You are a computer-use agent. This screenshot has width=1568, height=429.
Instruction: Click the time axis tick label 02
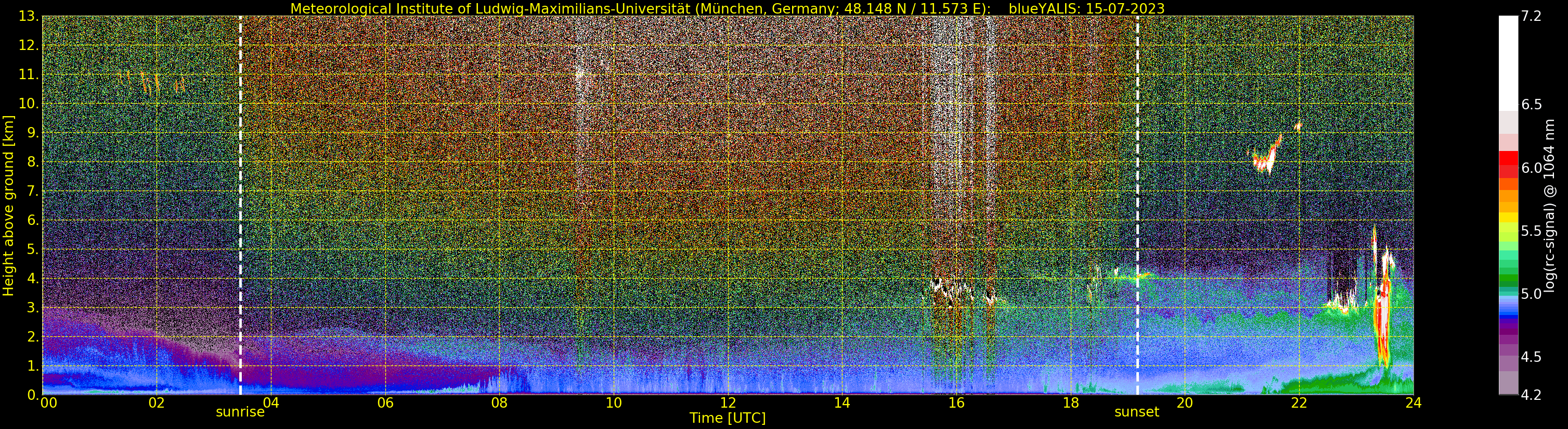[x=157, y=402]
